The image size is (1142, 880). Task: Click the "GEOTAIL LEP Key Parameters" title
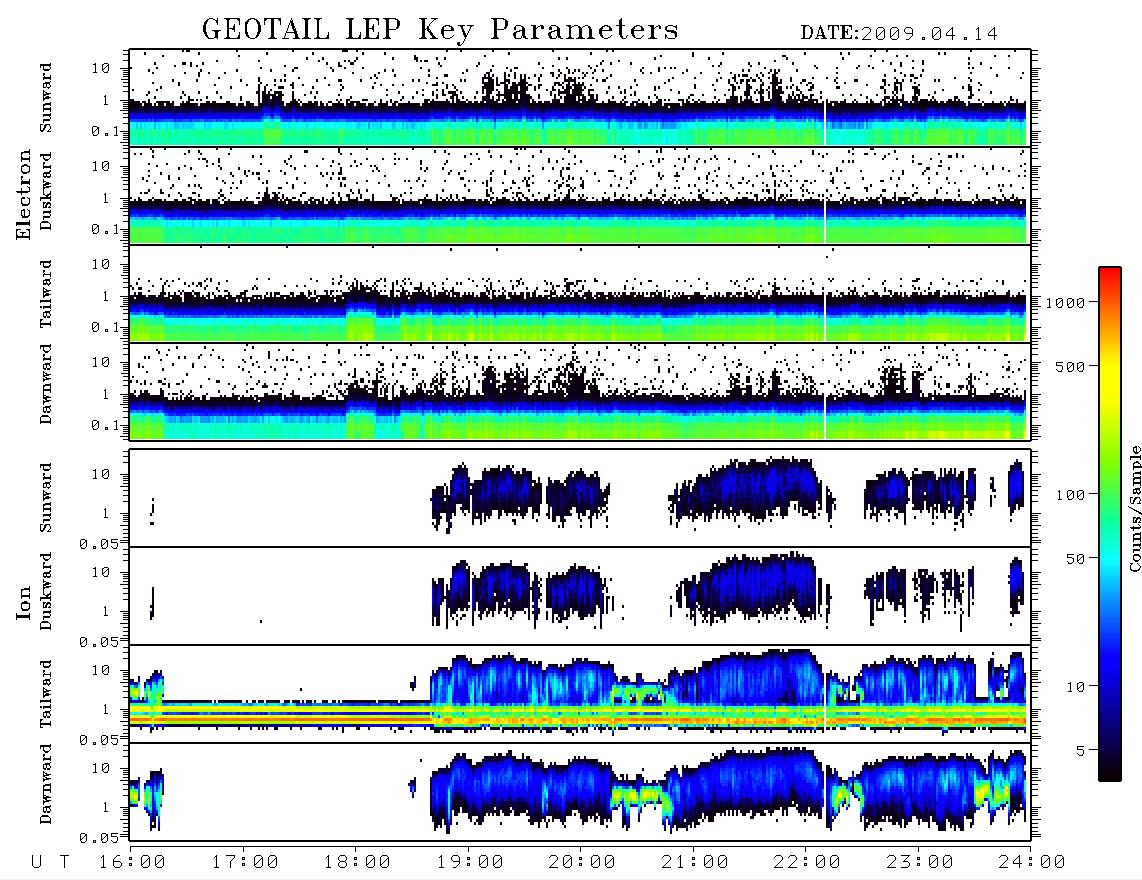[440, 30]
